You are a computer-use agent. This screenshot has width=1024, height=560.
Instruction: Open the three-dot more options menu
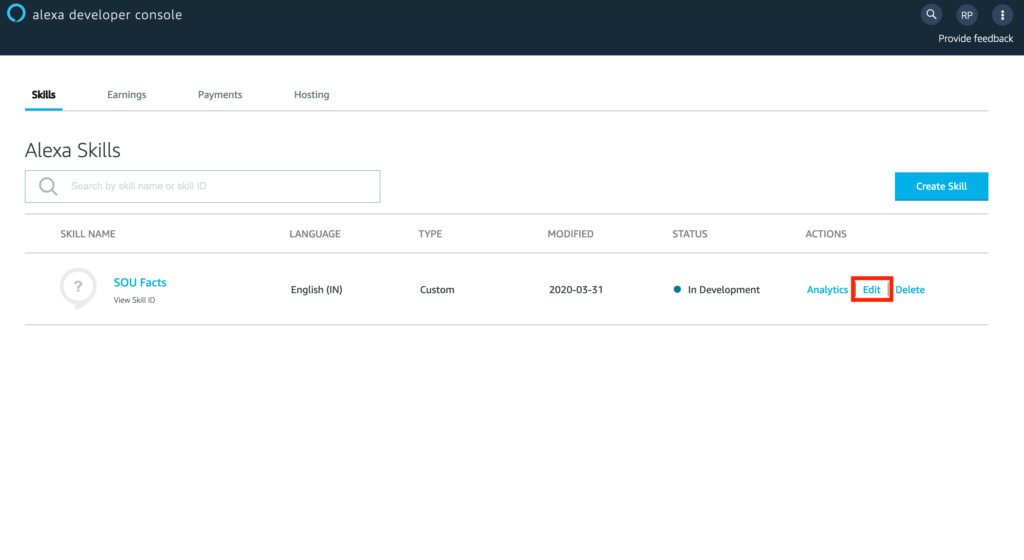[1001, 15]
